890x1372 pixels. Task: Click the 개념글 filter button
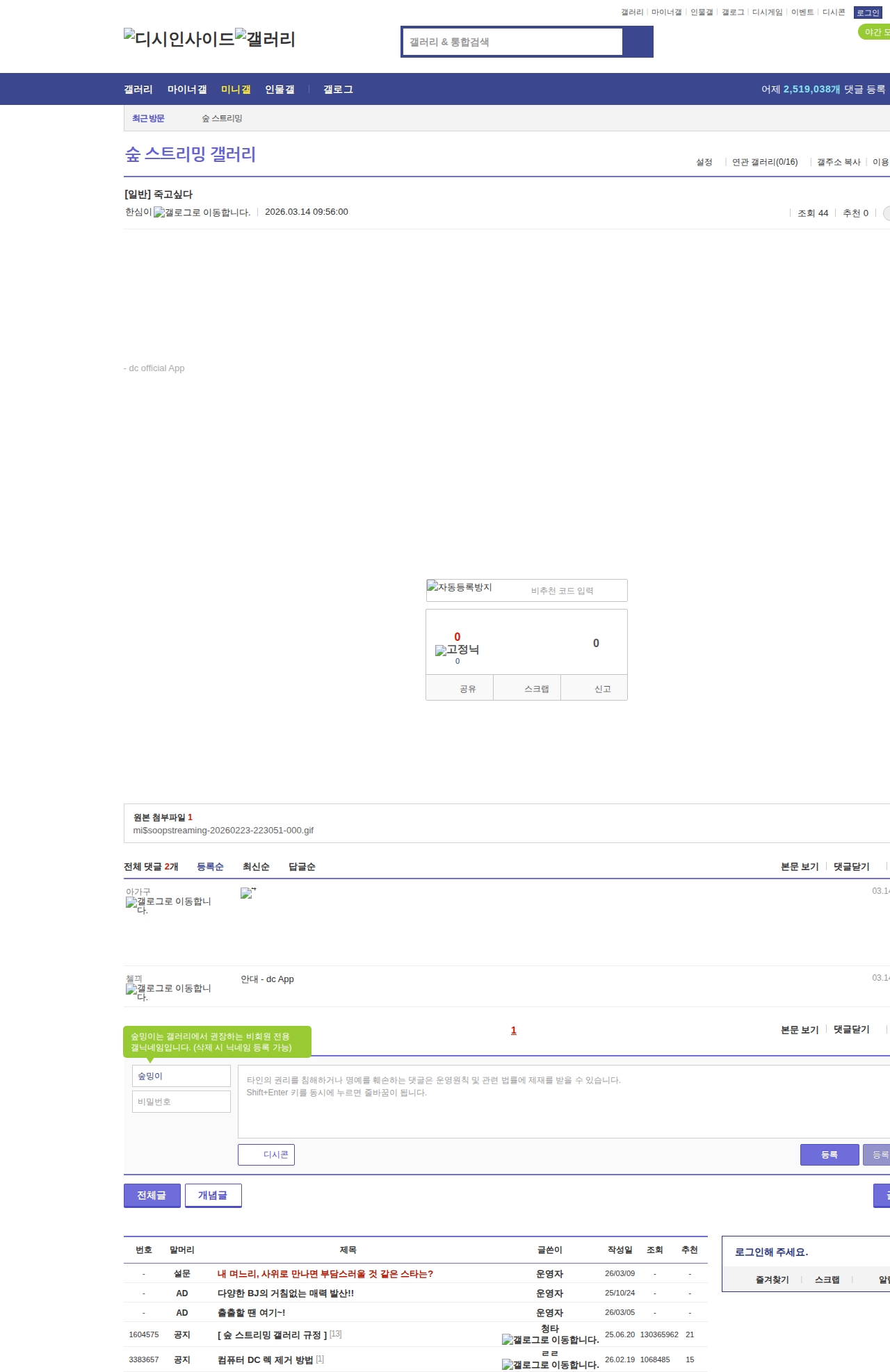click(x=213, y=1195)
